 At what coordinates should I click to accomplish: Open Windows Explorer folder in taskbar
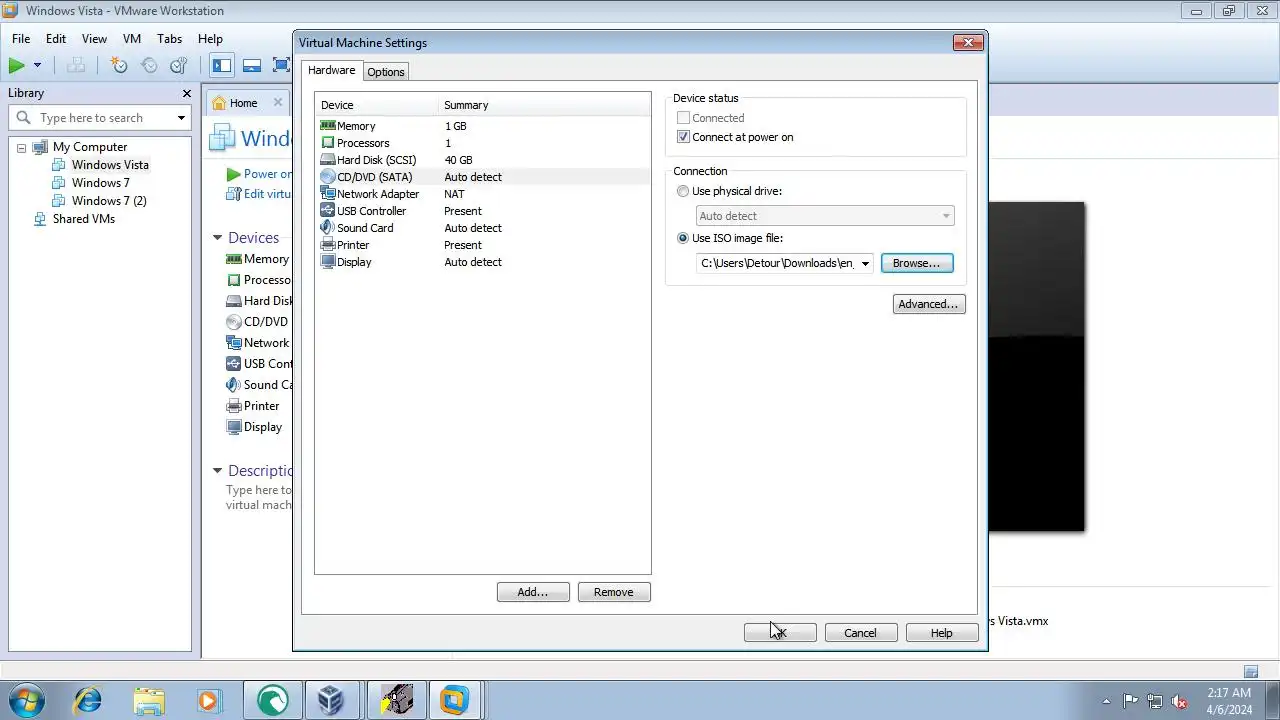149,700
